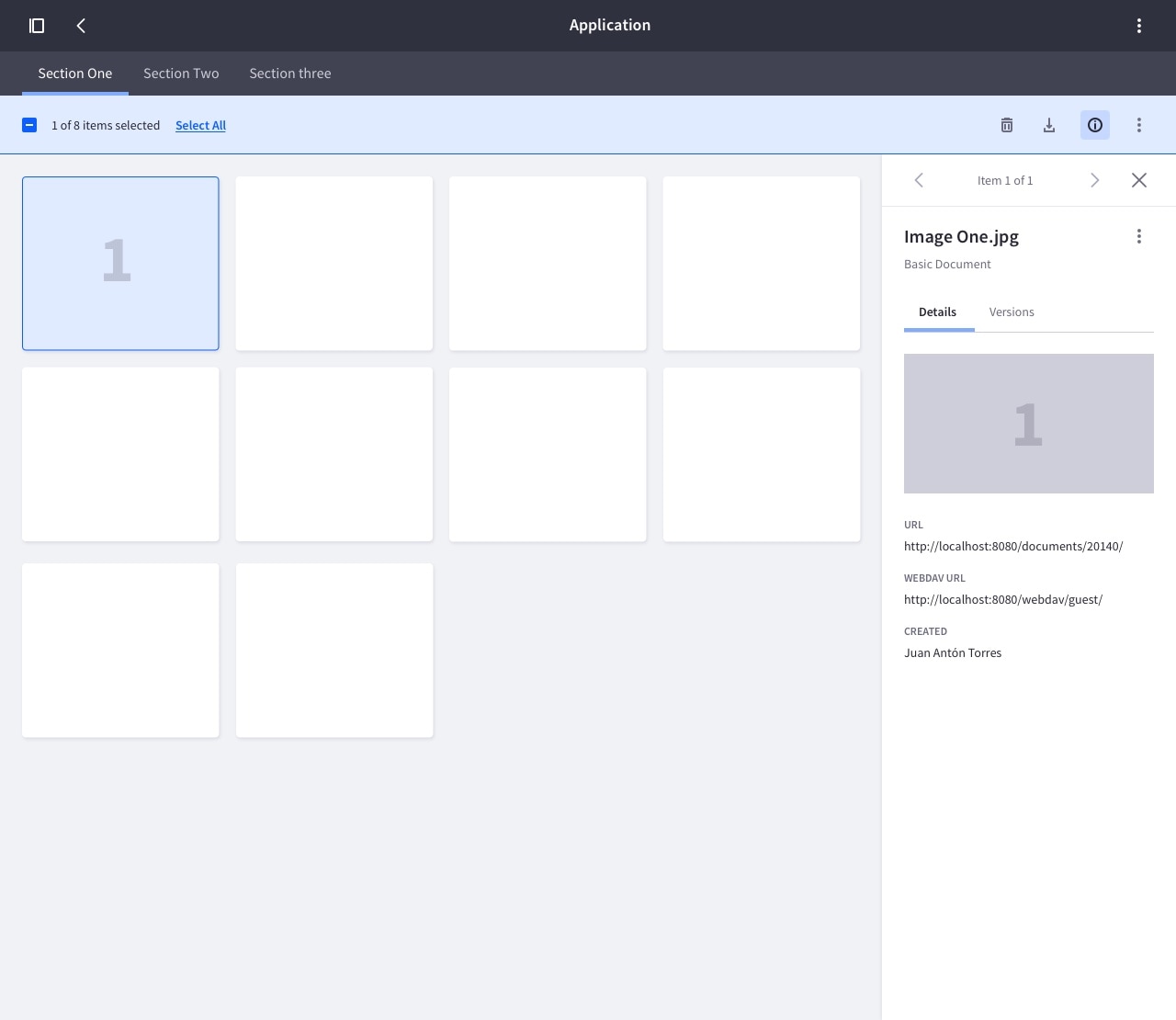Open the Details tab
This screenshot has width=1176, height=1020.
point(938,312)
